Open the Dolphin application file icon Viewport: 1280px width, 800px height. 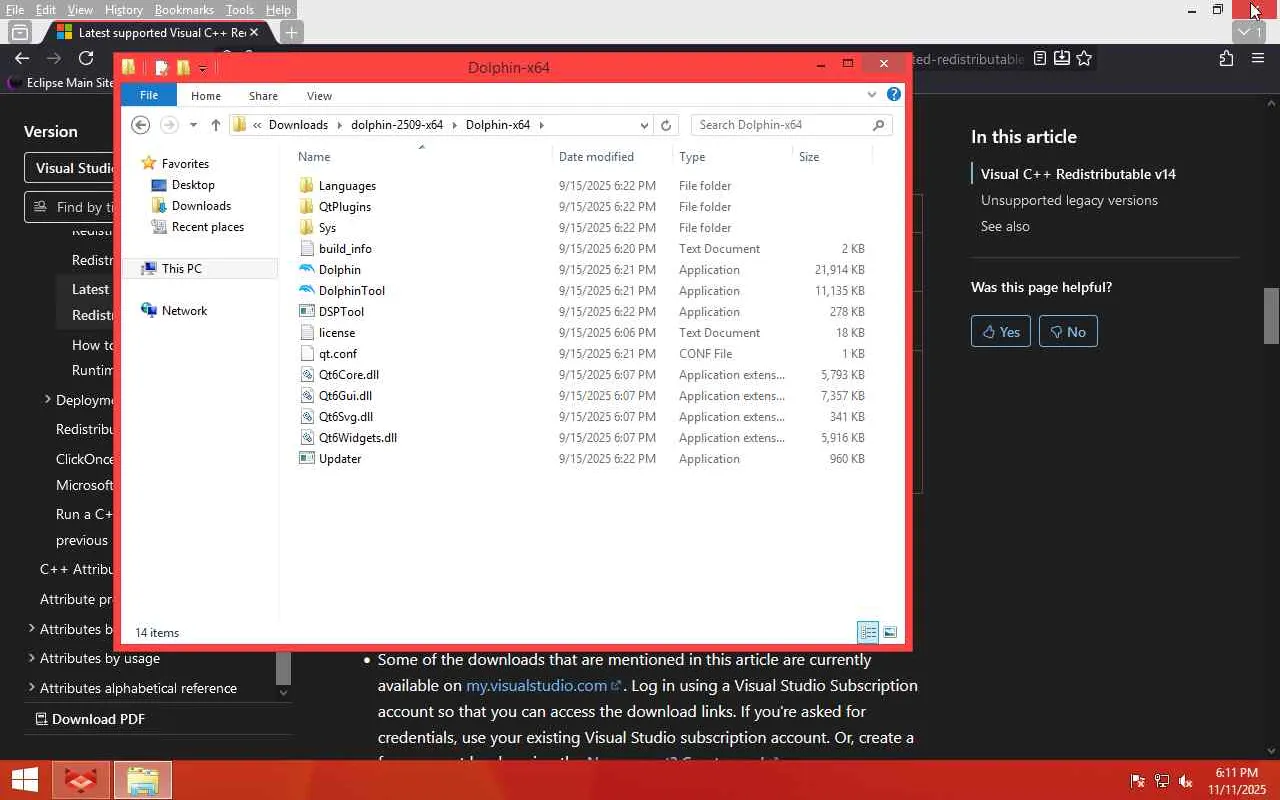tap(307, 270)
